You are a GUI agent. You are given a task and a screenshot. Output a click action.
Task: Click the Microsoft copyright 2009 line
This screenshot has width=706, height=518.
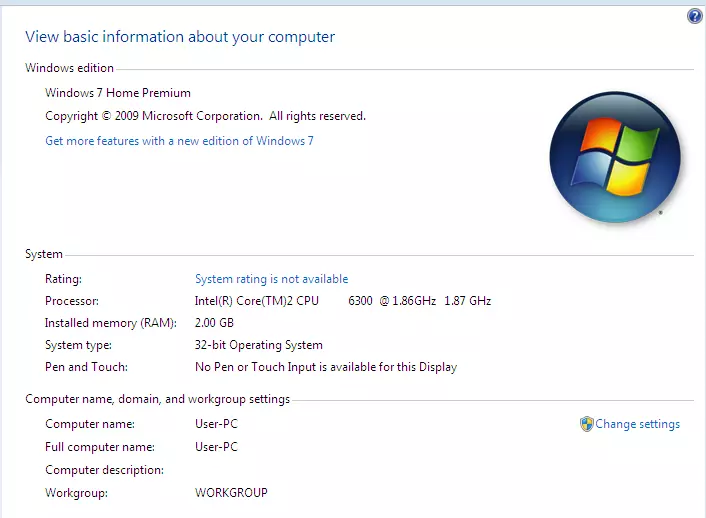coord(205,116)
